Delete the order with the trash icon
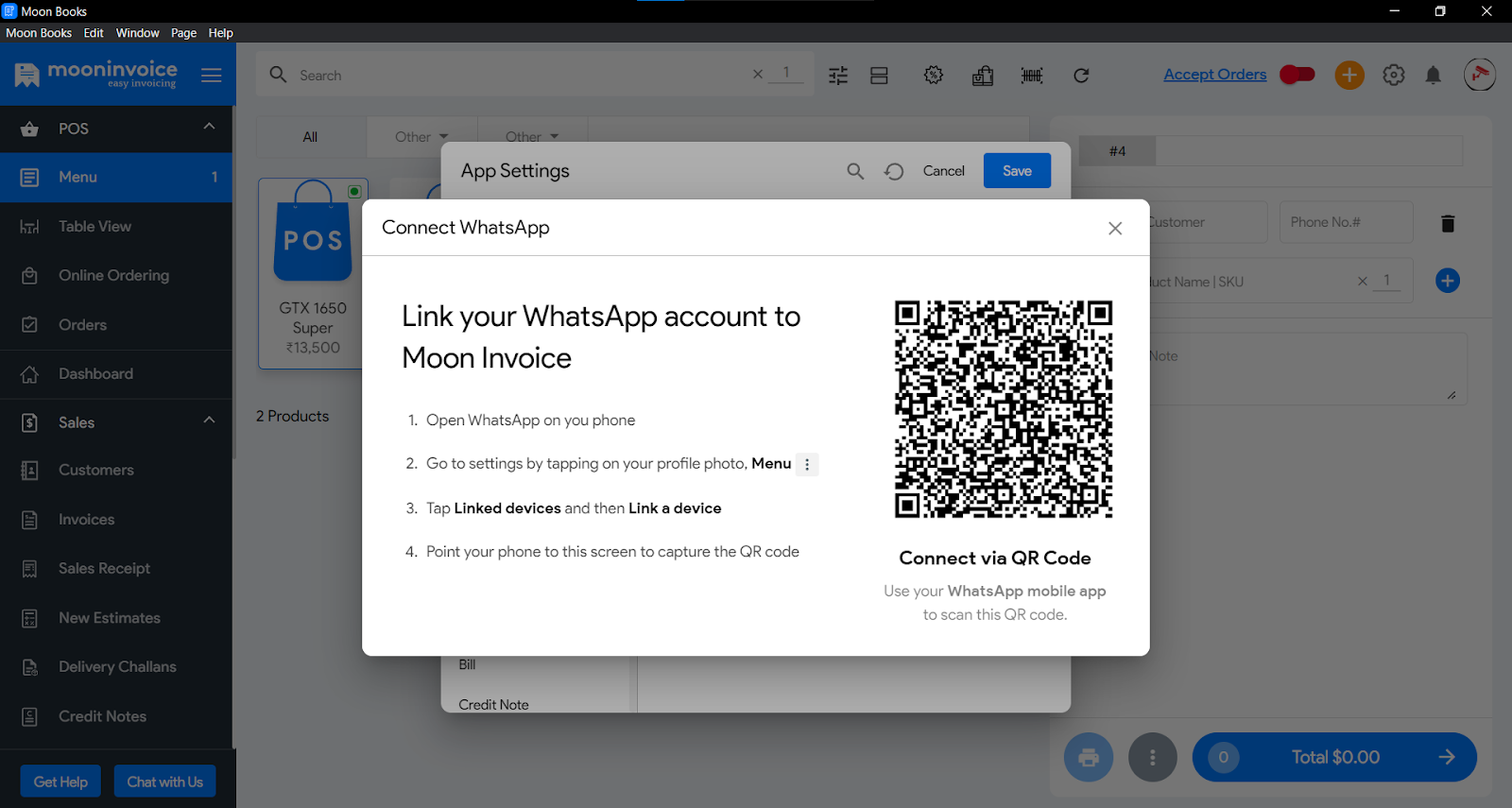This screenshot has width=1512, height=808. click(x=1448, y=223)
